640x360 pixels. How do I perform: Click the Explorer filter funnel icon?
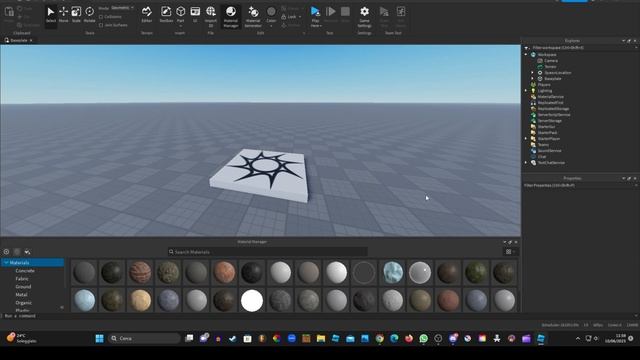[527, 48]
